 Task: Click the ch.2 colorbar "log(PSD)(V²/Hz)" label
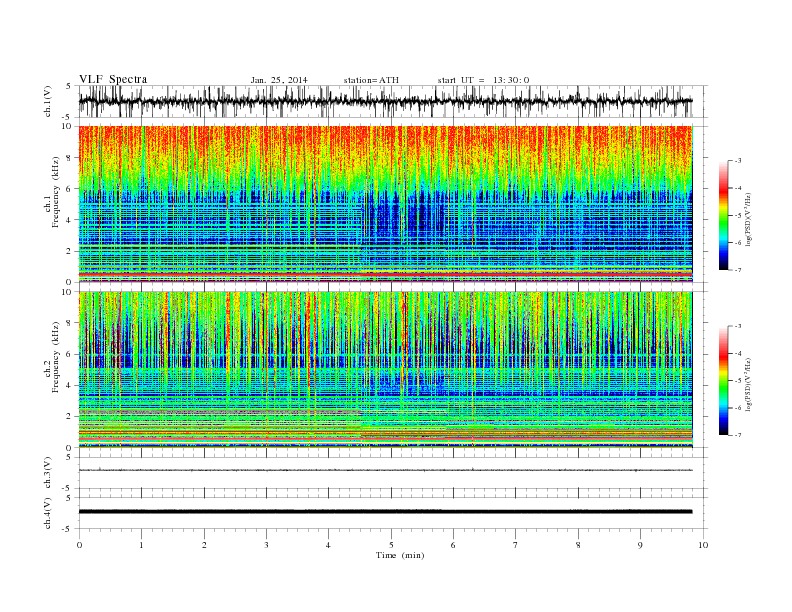pos(750,384)
